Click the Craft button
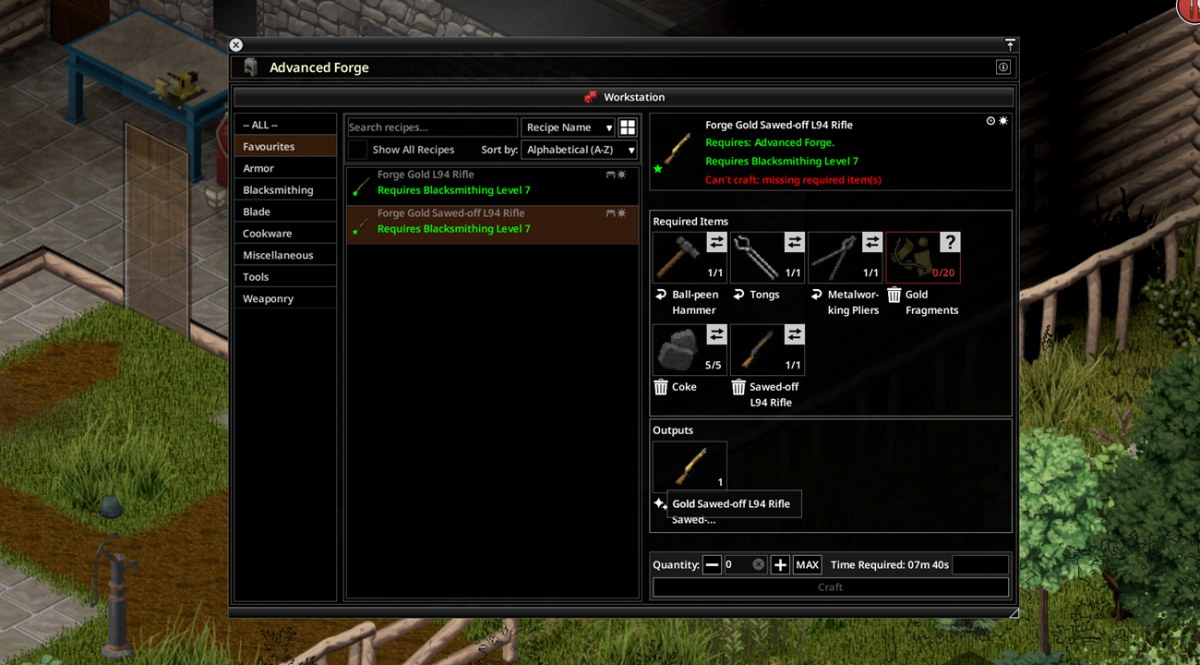The width and height of the screenshot is (1200, 665). (830, 587)
